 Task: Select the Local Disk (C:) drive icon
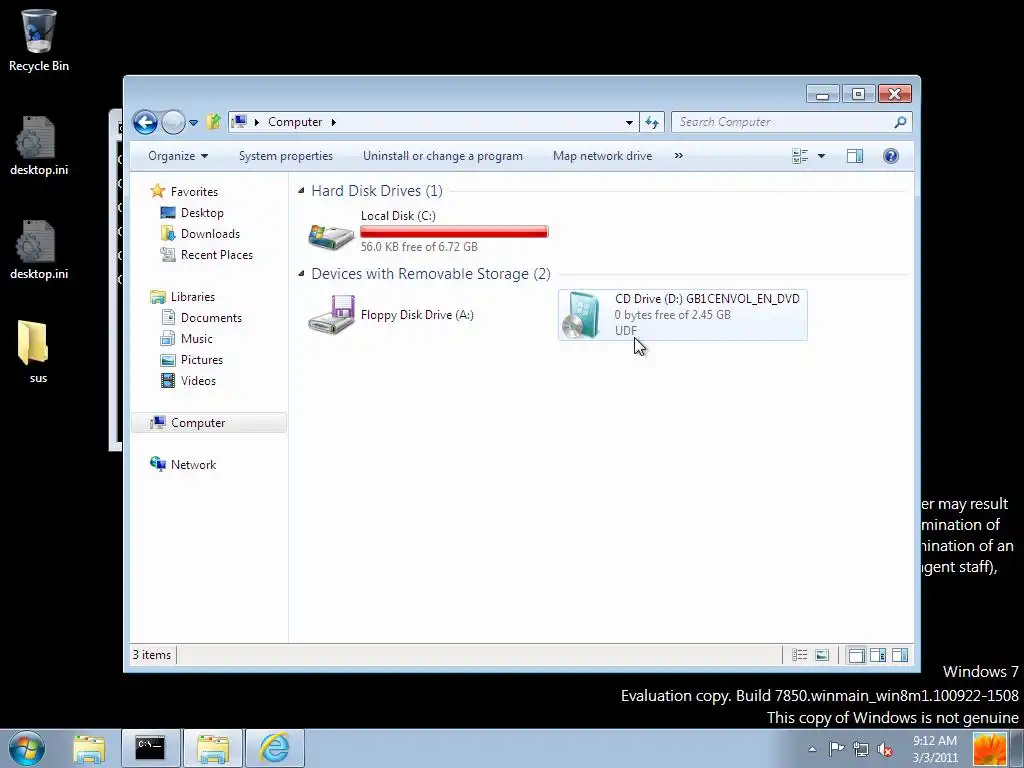click(x=331, y=236)
